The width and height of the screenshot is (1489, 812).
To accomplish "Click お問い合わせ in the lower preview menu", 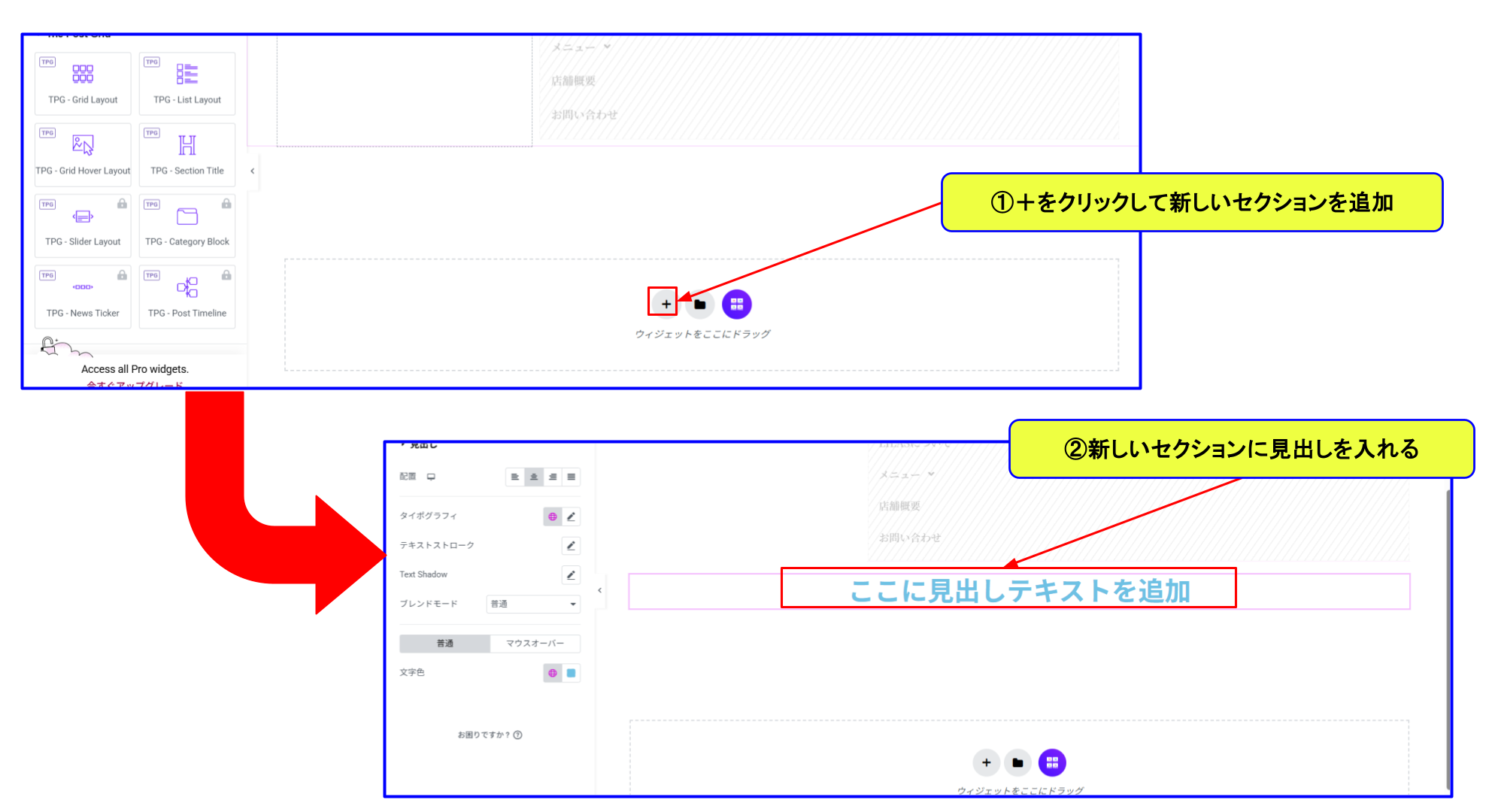I will pyautogui.click(x=910, y=538).
